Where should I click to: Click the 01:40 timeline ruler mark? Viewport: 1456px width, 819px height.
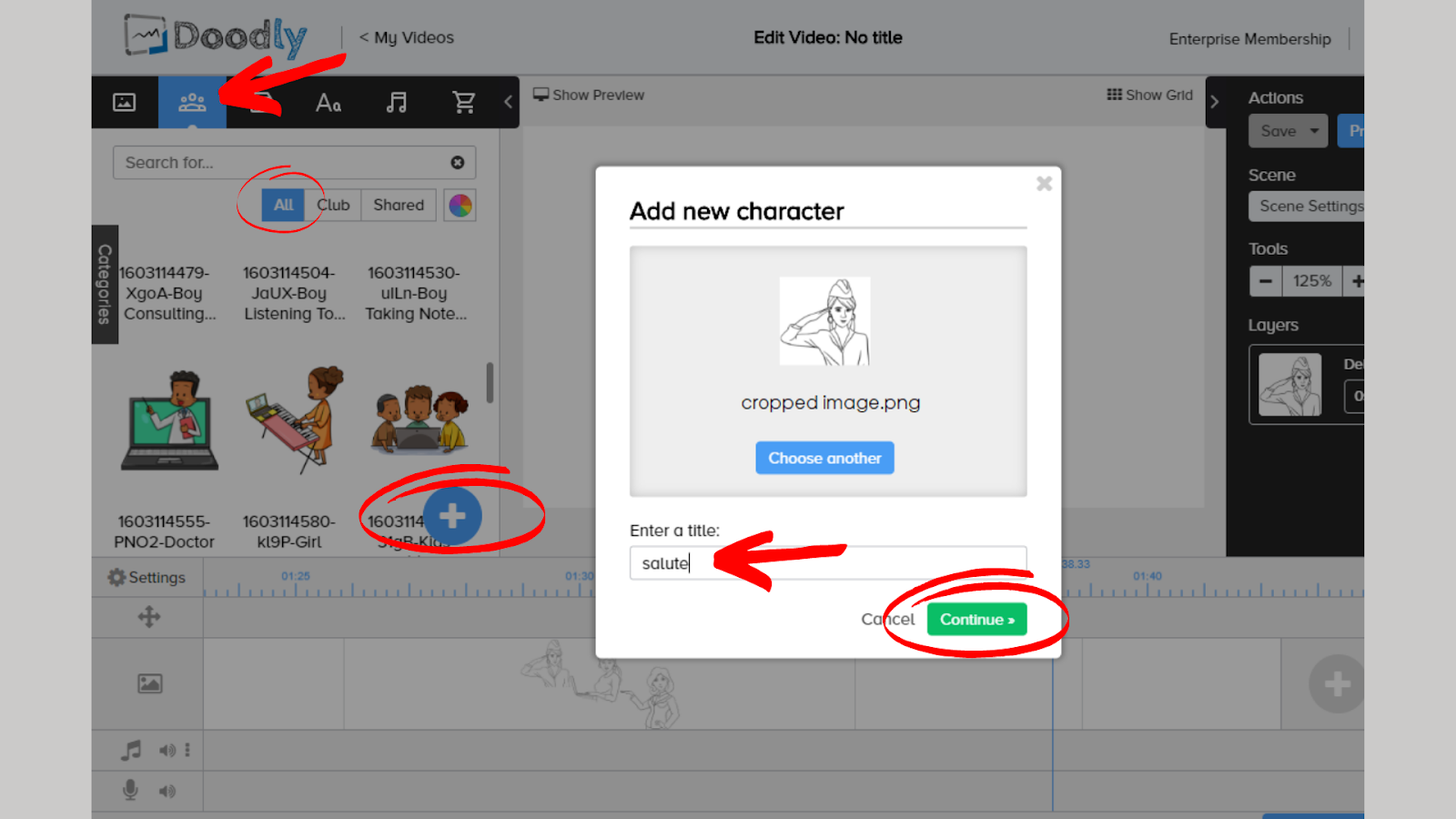pos(1148,576)
